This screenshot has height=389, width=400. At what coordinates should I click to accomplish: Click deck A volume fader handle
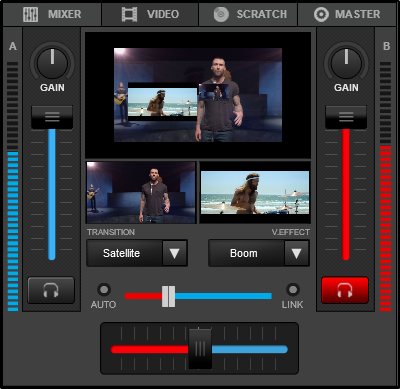pos(52,117)
